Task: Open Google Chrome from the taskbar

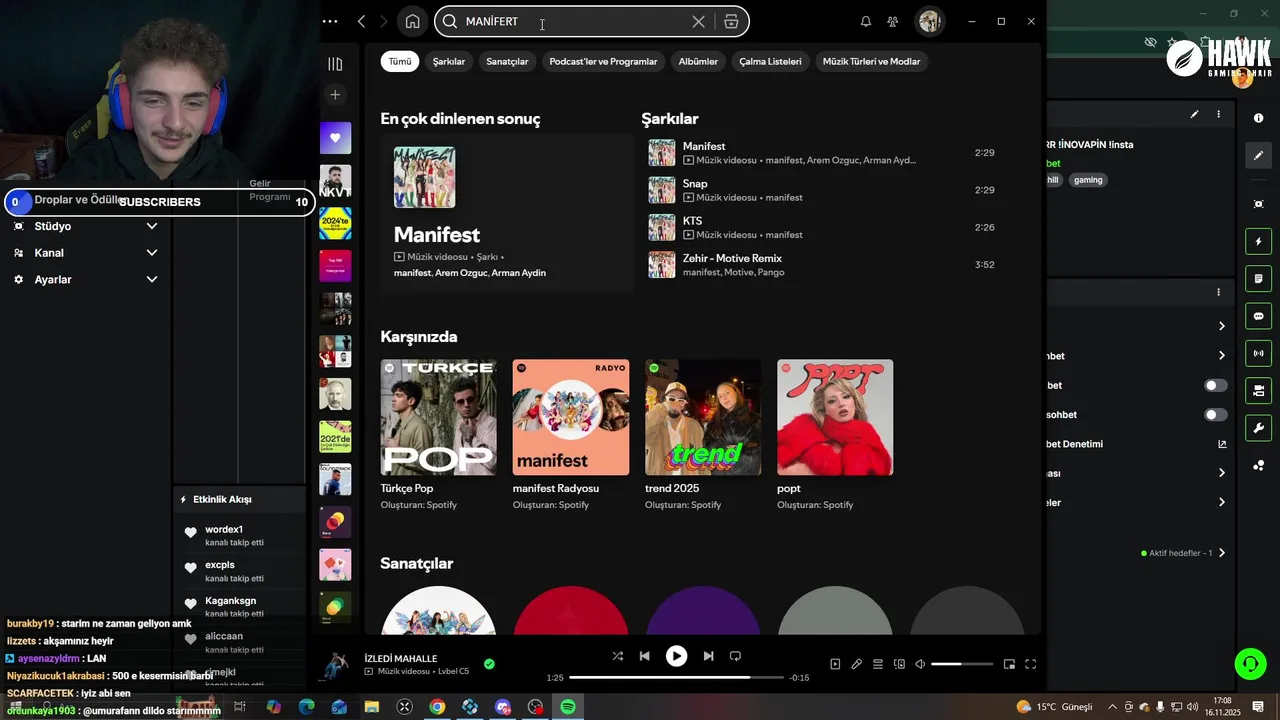Action: (437, 707)
